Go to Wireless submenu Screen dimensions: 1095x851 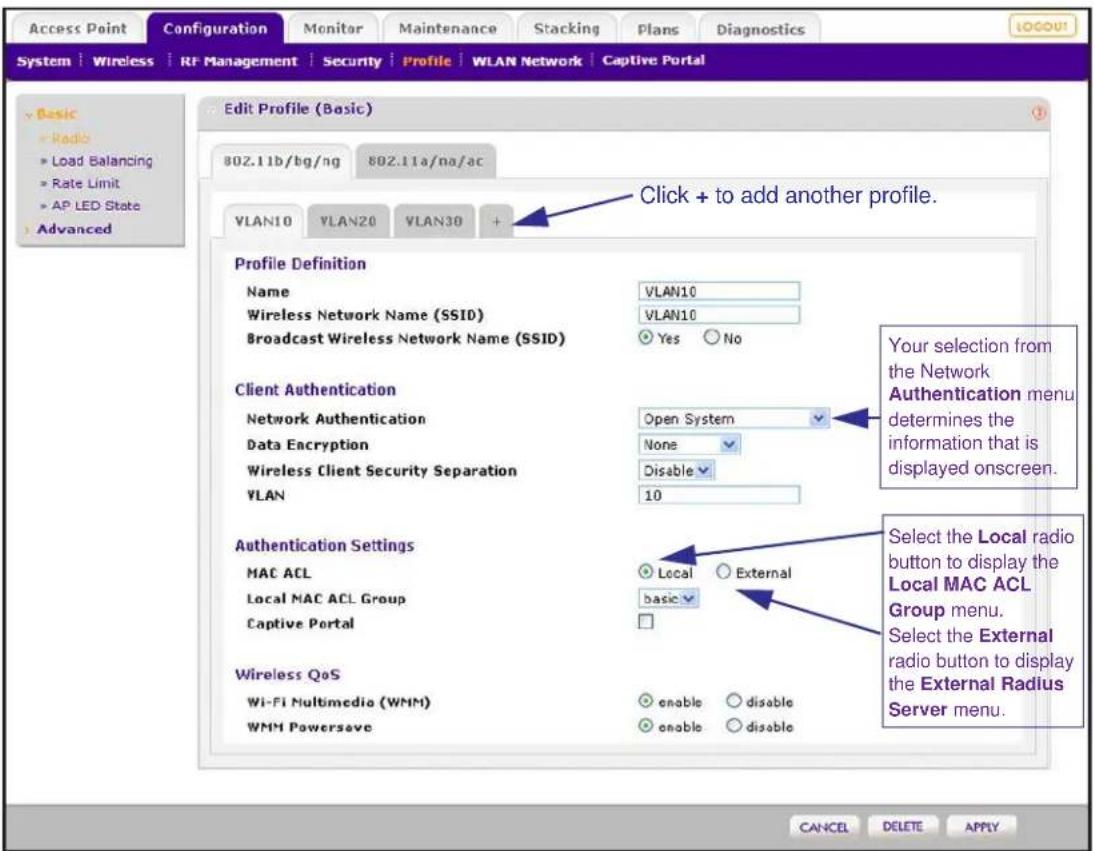click(x=123, y=61)
